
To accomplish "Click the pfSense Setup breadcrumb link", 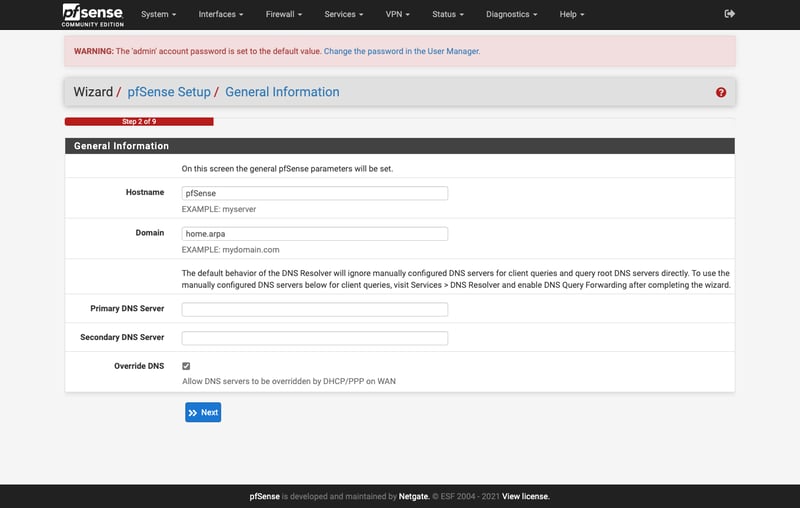I will (169, 92).
